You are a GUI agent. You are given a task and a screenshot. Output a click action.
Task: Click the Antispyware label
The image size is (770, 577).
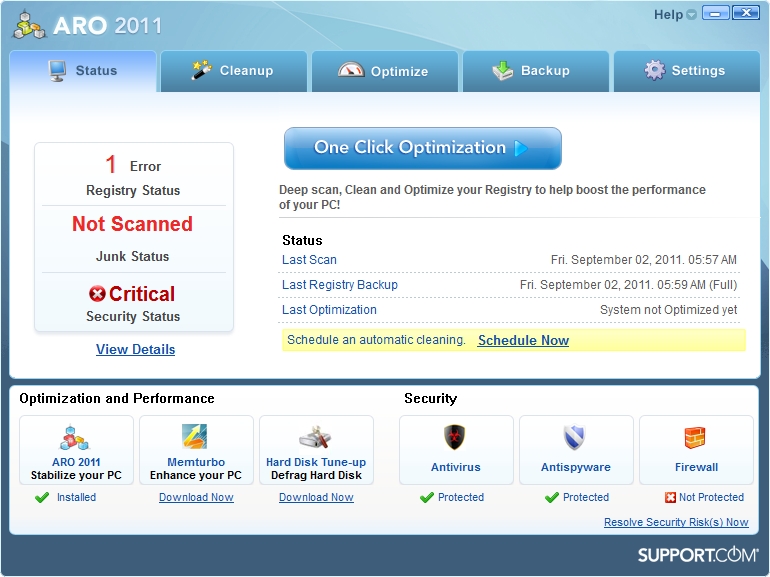click(x=576, y=467)
